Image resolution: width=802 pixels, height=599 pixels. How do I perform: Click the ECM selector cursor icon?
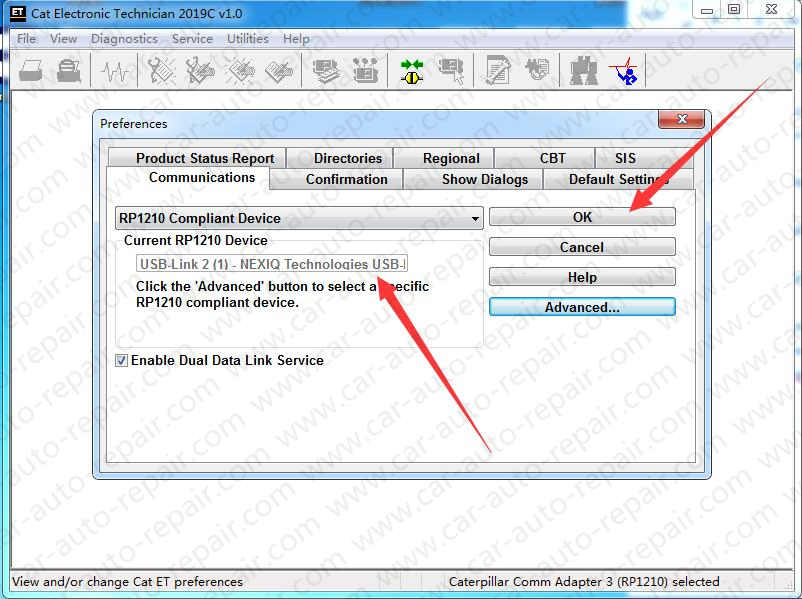451,71
